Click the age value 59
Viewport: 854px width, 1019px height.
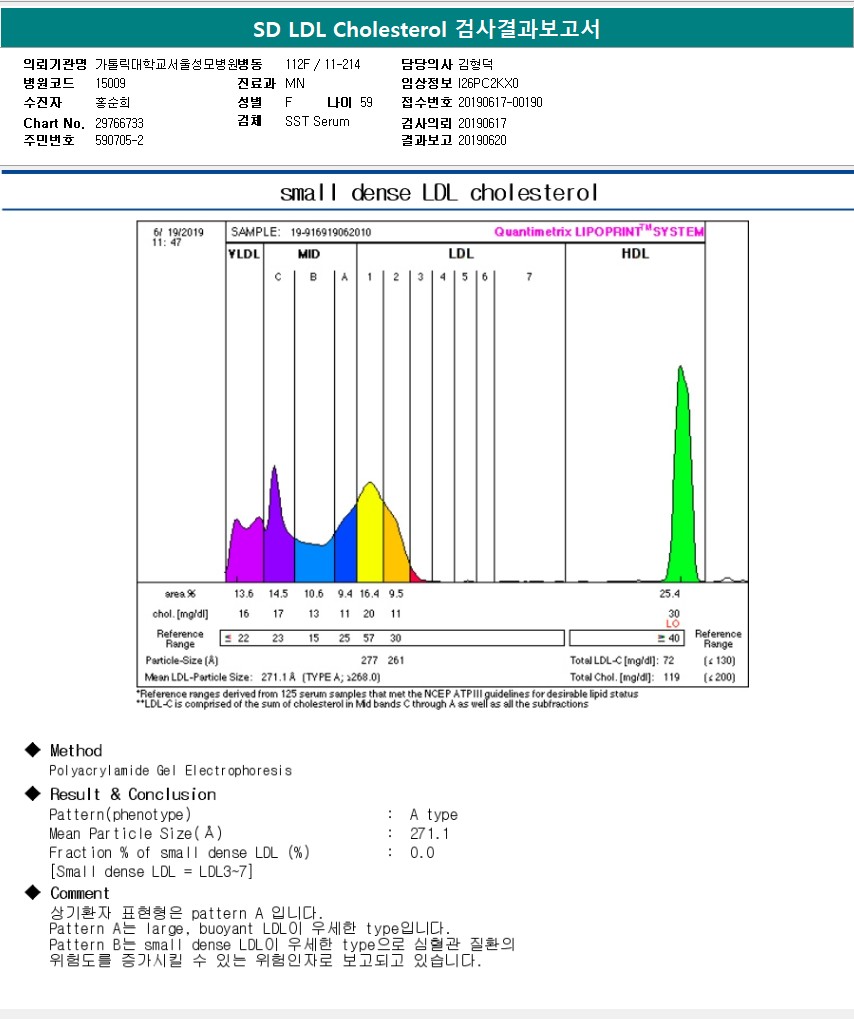(x=367, y=103)
